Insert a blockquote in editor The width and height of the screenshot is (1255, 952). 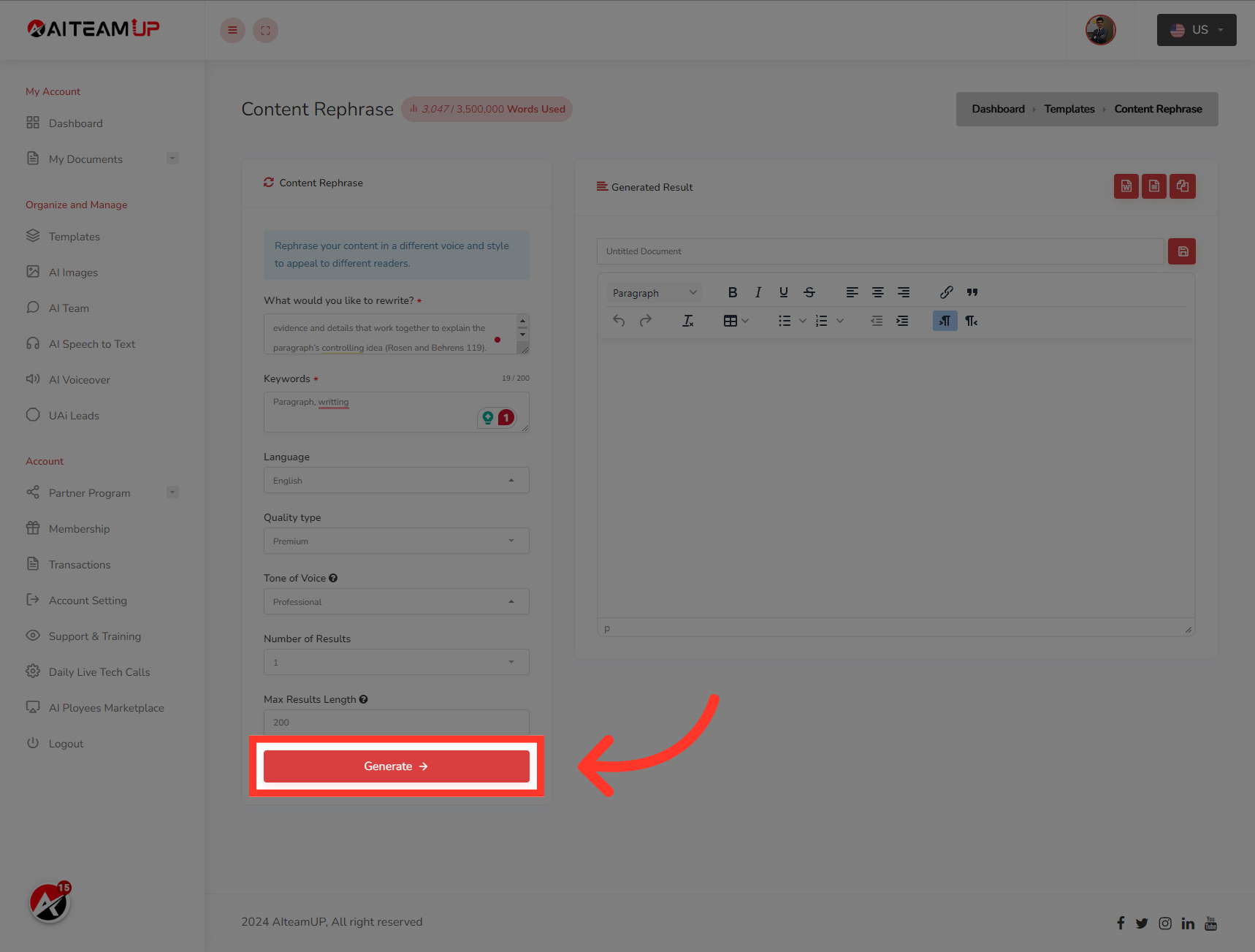coord(972,292)
